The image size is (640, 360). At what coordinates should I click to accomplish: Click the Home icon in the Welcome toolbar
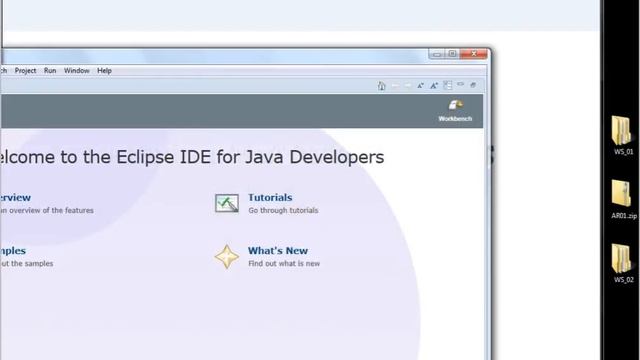click(x=381, y=86)
